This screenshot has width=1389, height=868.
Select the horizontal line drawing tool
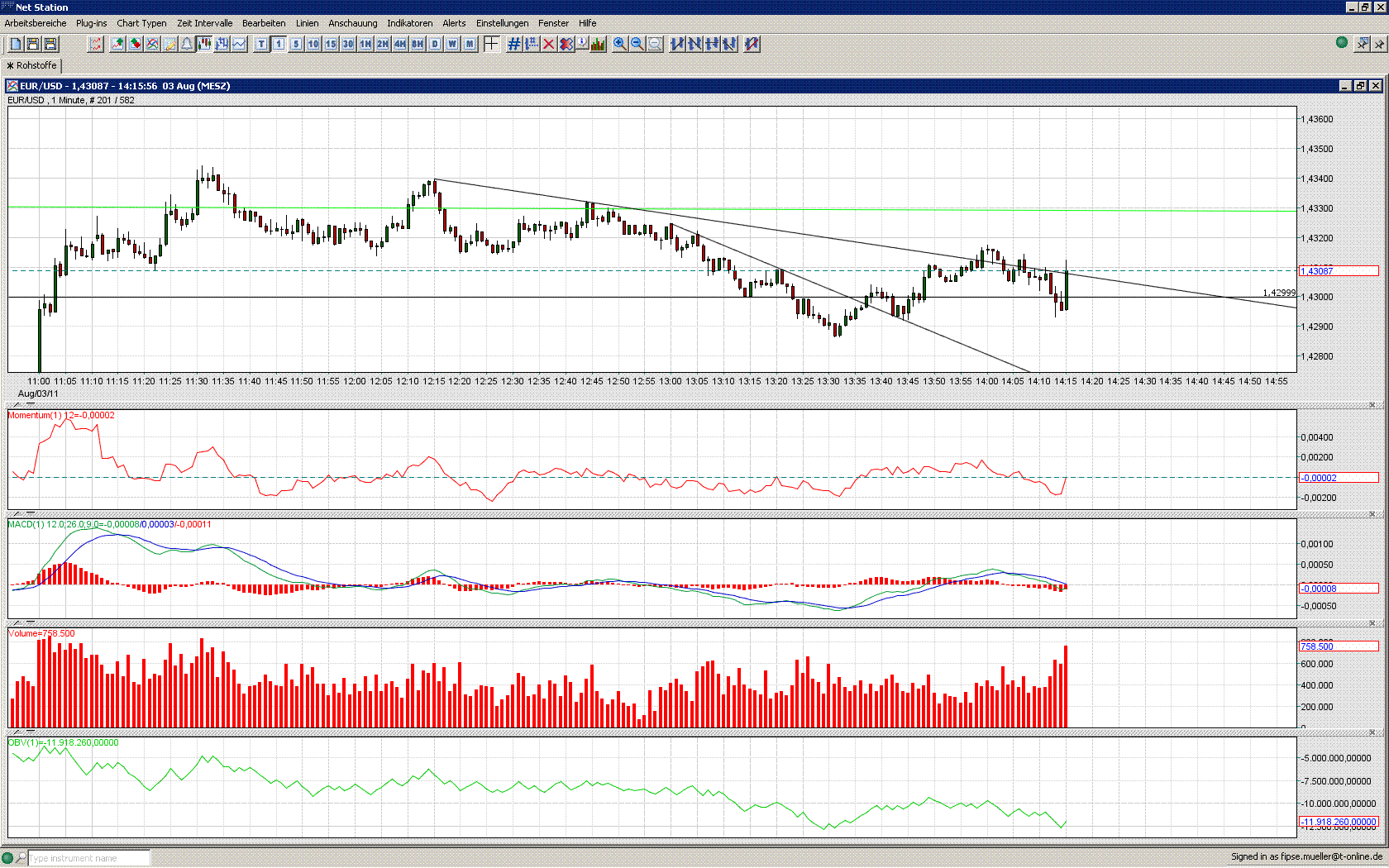[x=713, y=44]
